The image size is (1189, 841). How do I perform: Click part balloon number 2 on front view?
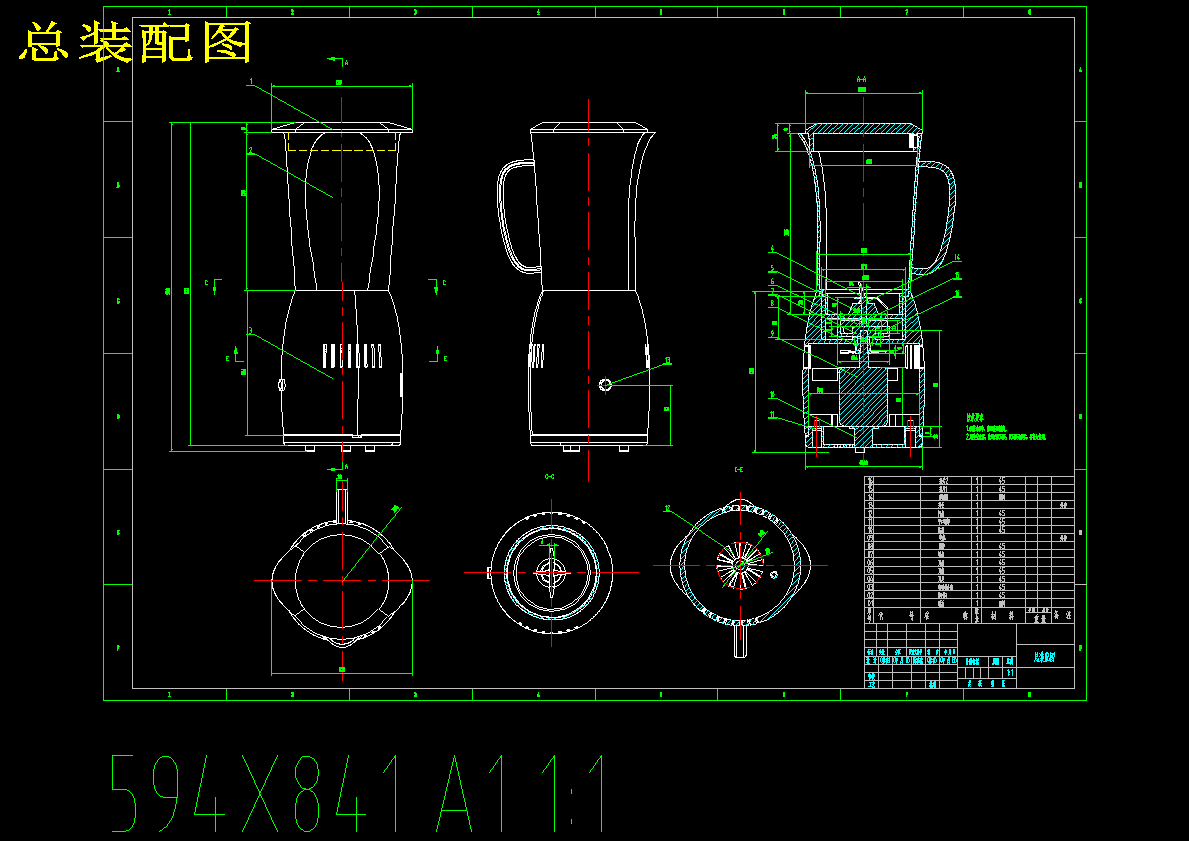coord(251,151)
